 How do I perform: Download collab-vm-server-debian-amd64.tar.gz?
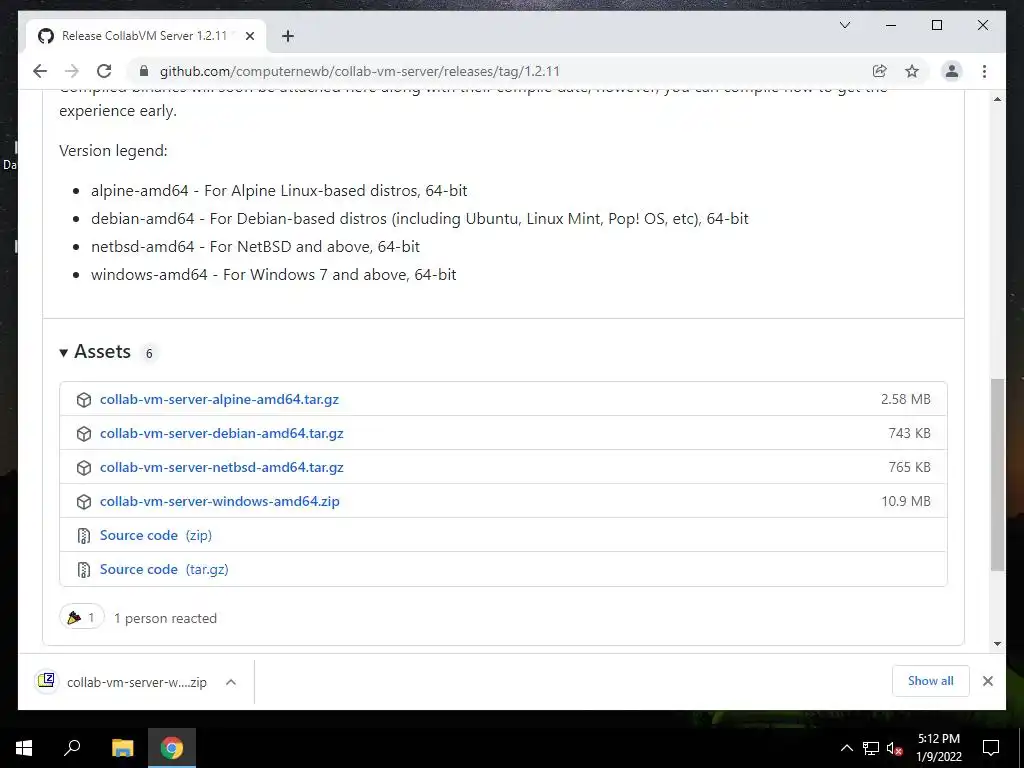click(221, 433)
